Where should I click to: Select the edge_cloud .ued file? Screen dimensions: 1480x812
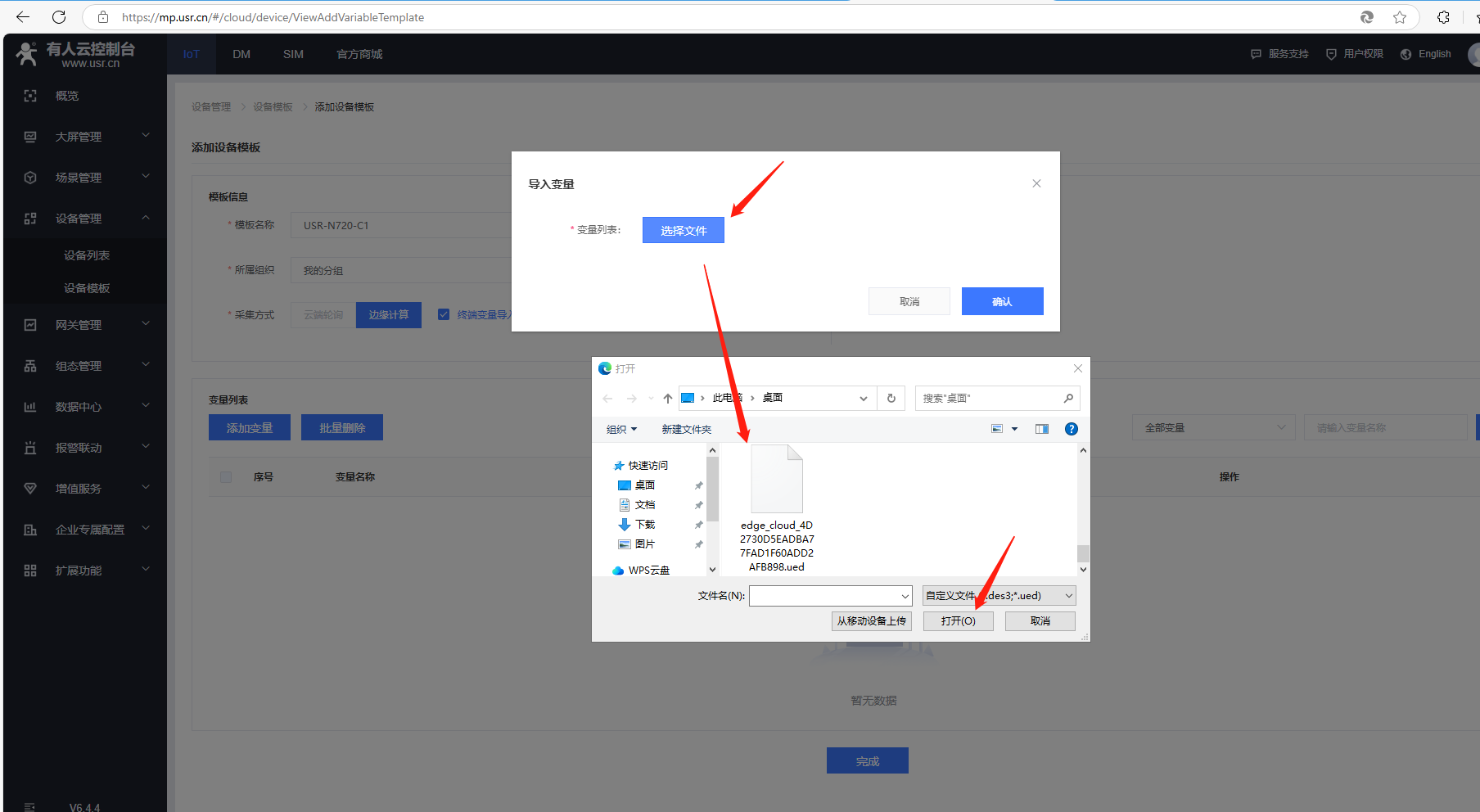777,509
